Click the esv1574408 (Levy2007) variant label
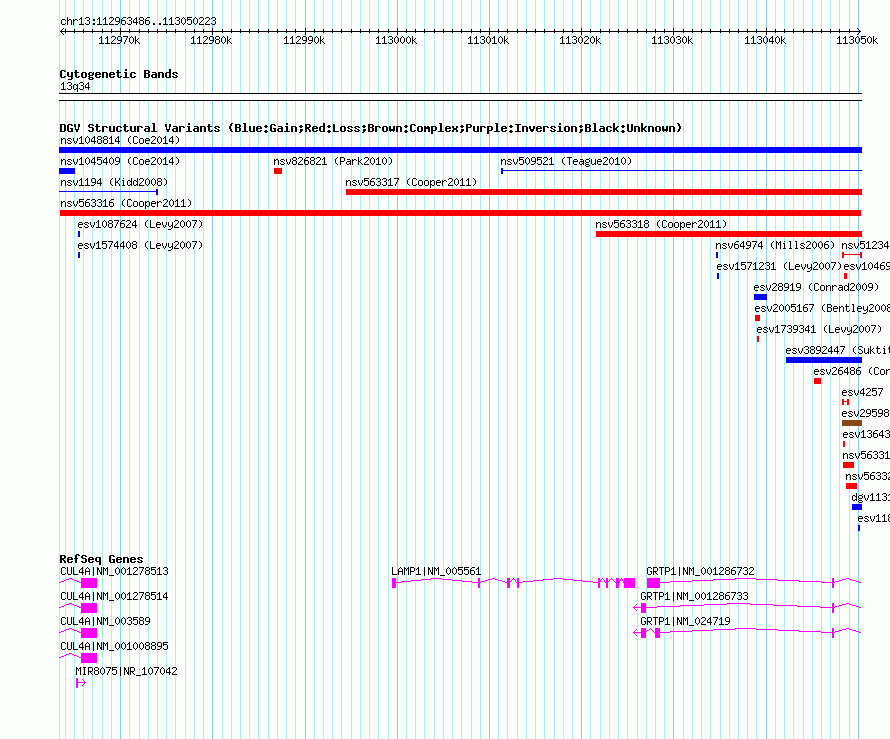Viewport: 890px width, 739px height. pyautogui.click(x=140, y=245)
